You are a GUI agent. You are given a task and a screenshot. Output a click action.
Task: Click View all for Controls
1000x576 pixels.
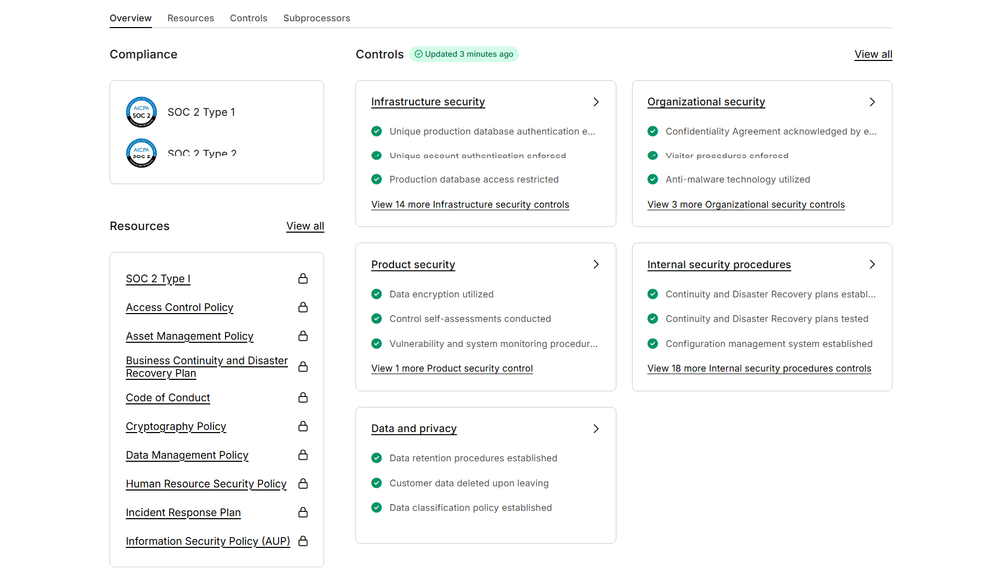point(873,54)
